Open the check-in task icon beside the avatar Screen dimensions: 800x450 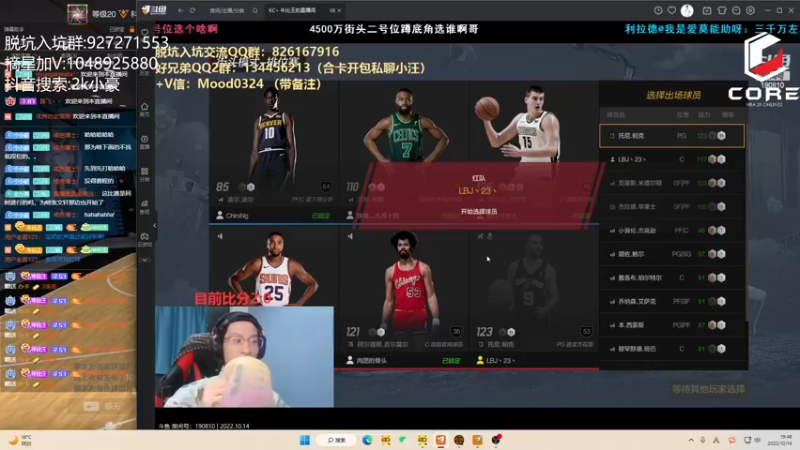coord(707,10)
